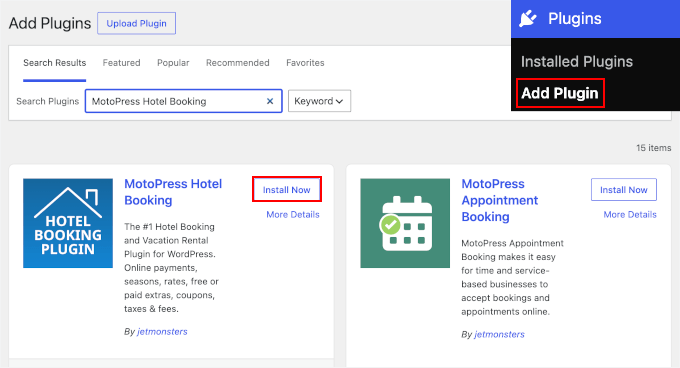680x368 pixels.
Task: Clear the plugin search field with X
Action: pyautogui.click(x=270, y=101)
